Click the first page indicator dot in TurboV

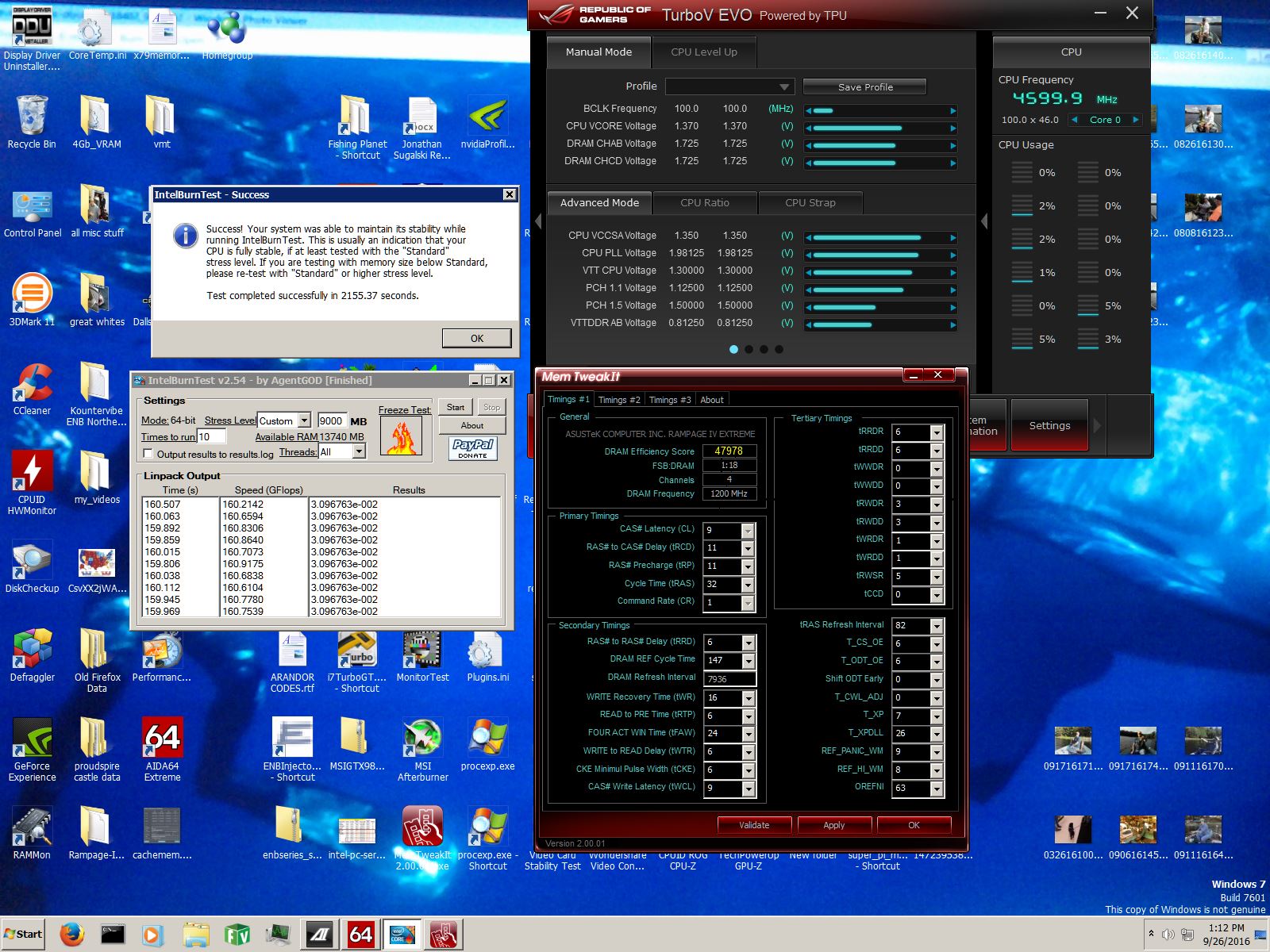(x=733, y=349)
